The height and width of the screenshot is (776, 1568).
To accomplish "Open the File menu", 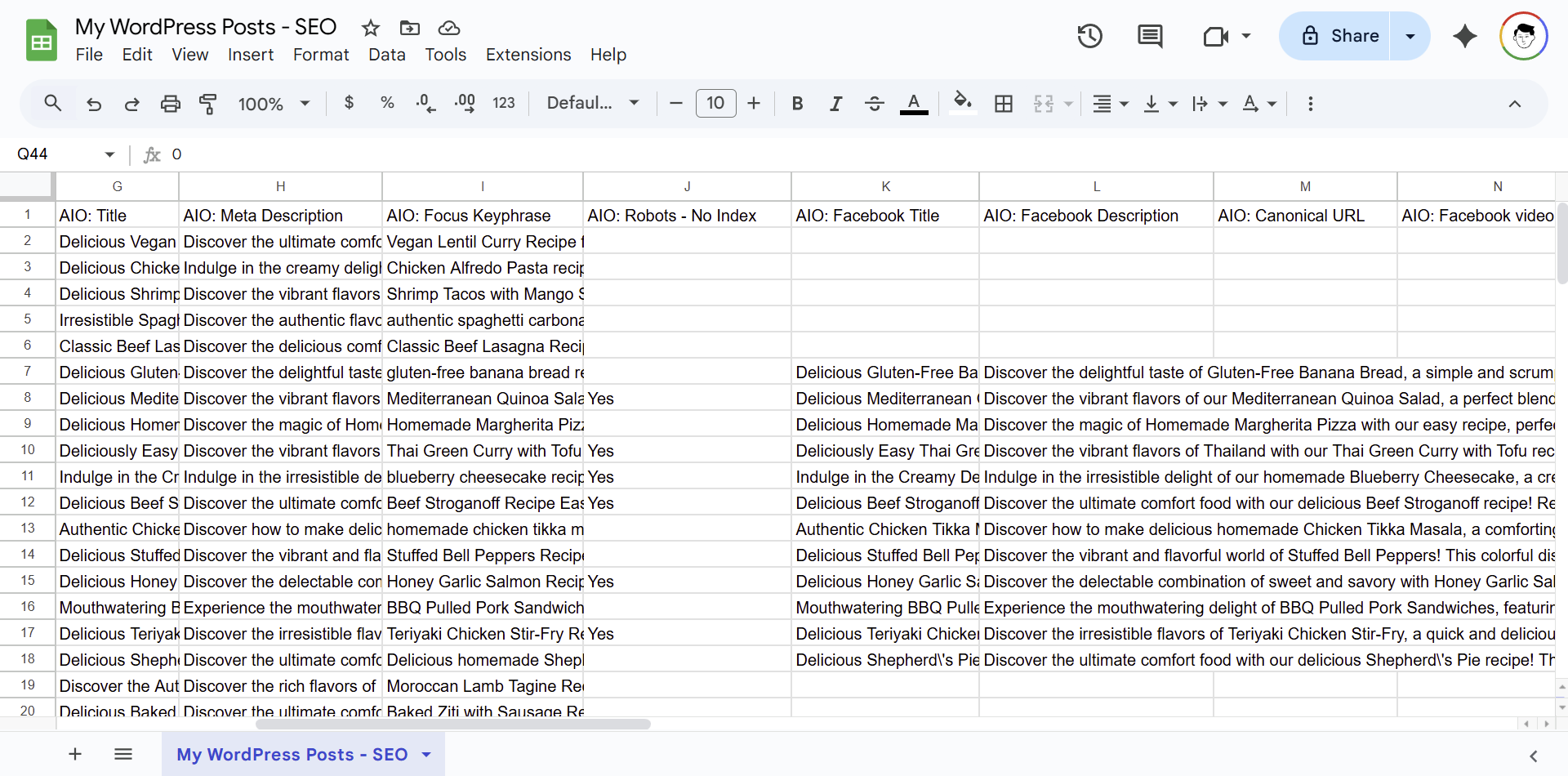I will coord(89,55).
